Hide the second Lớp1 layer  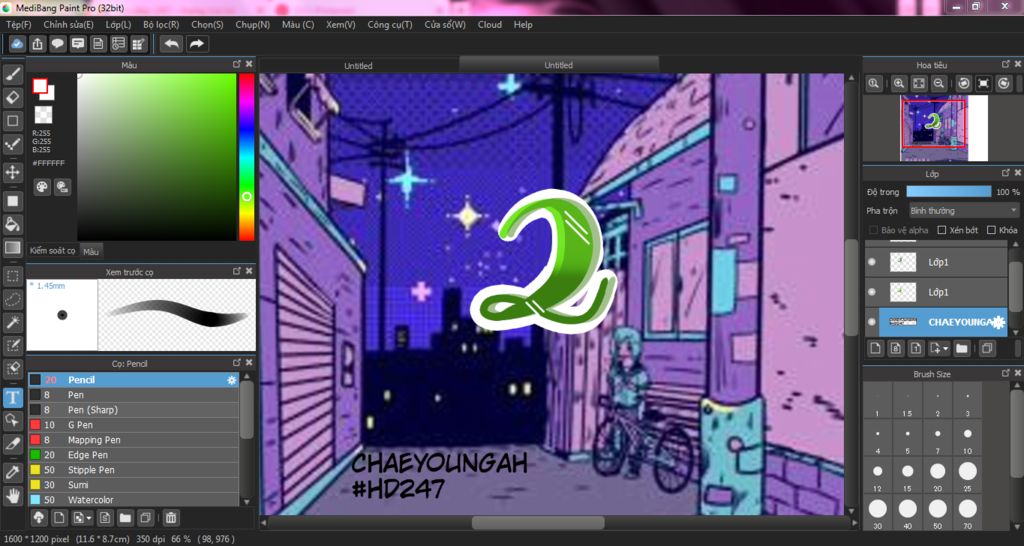872,292
